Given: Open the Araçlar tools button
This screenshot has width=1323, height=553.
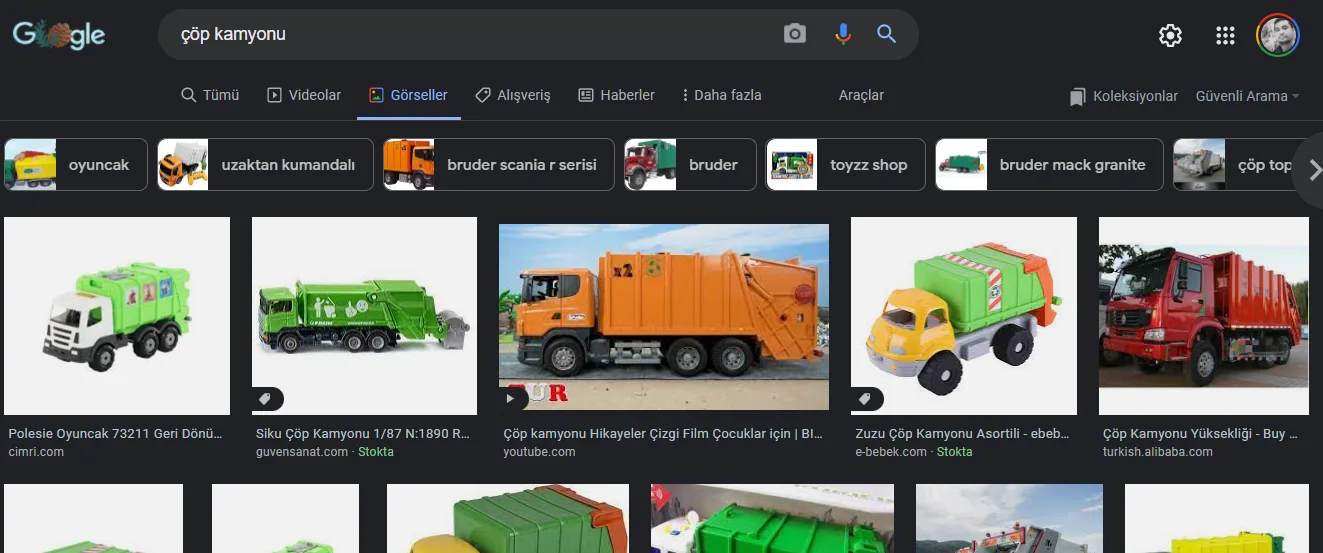Looking at the screenshot, I should tap(861, 95).
